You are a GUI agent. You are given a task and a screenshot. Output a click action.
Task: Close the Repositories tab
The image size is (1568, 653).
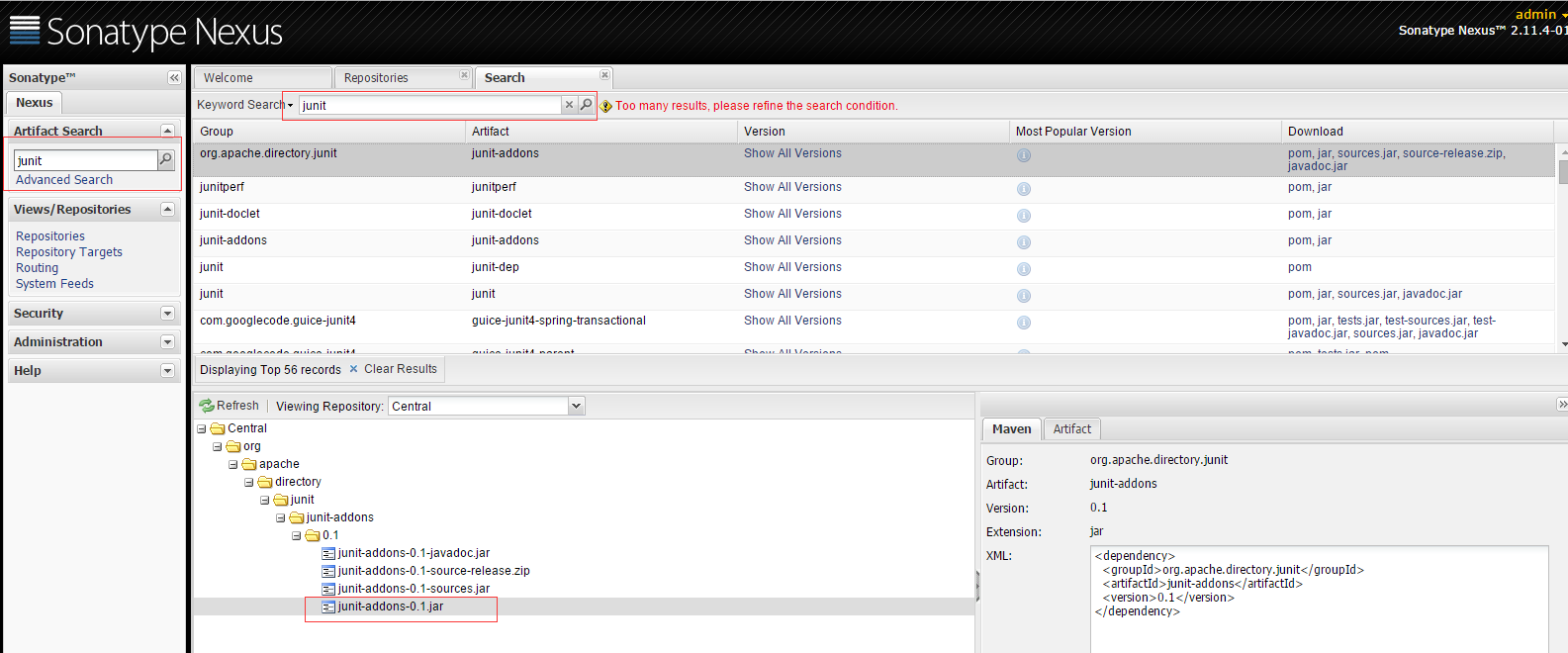pyautogui.click(x=464, y=75)
